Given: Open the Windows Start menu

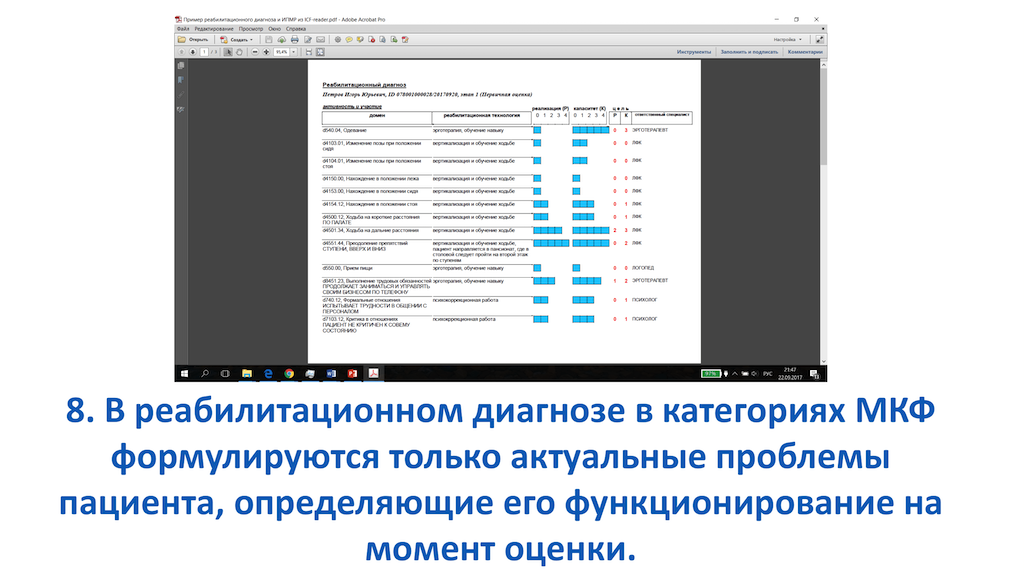Looking at the screenshot, I should (184, 374).
